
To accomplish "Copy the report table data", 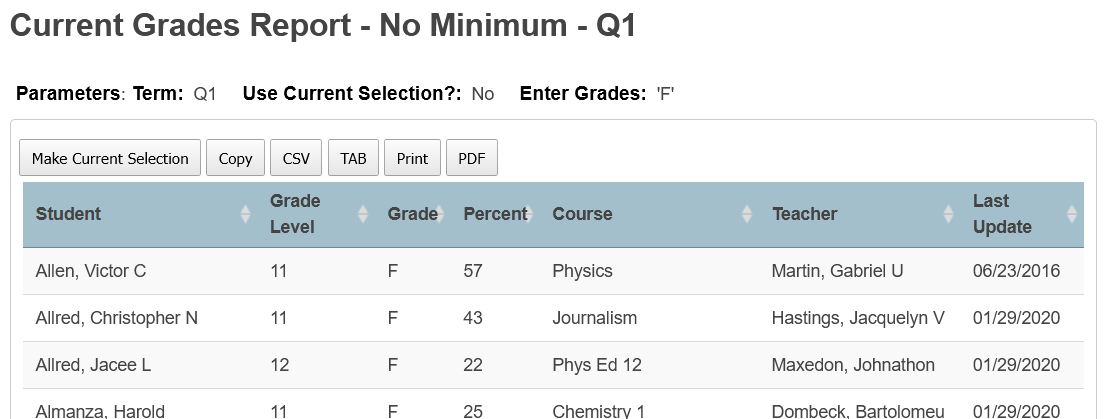I will 235,158.
